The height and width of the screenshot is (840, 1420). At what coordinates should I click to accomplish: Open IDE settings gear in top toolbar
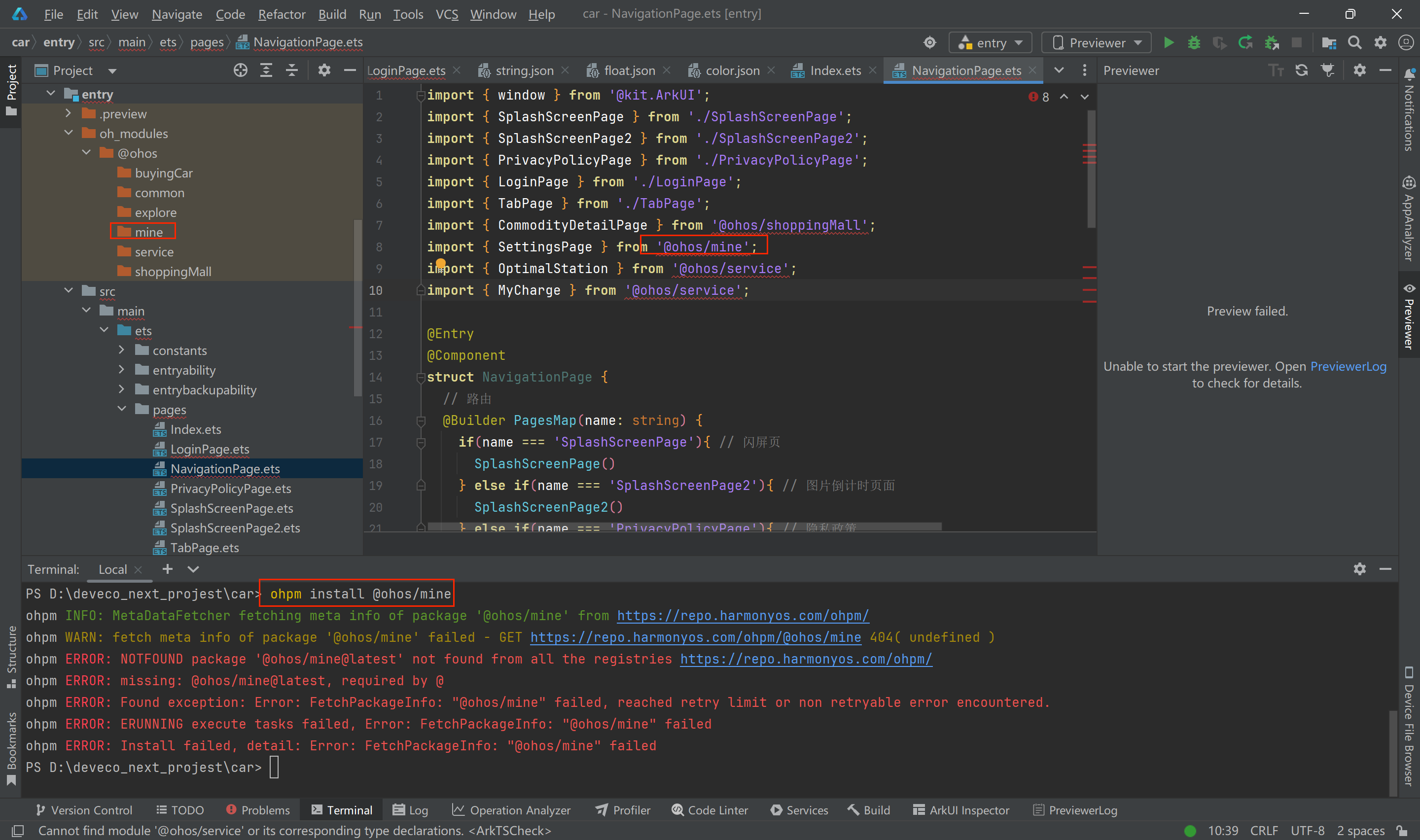[1381, 42]
